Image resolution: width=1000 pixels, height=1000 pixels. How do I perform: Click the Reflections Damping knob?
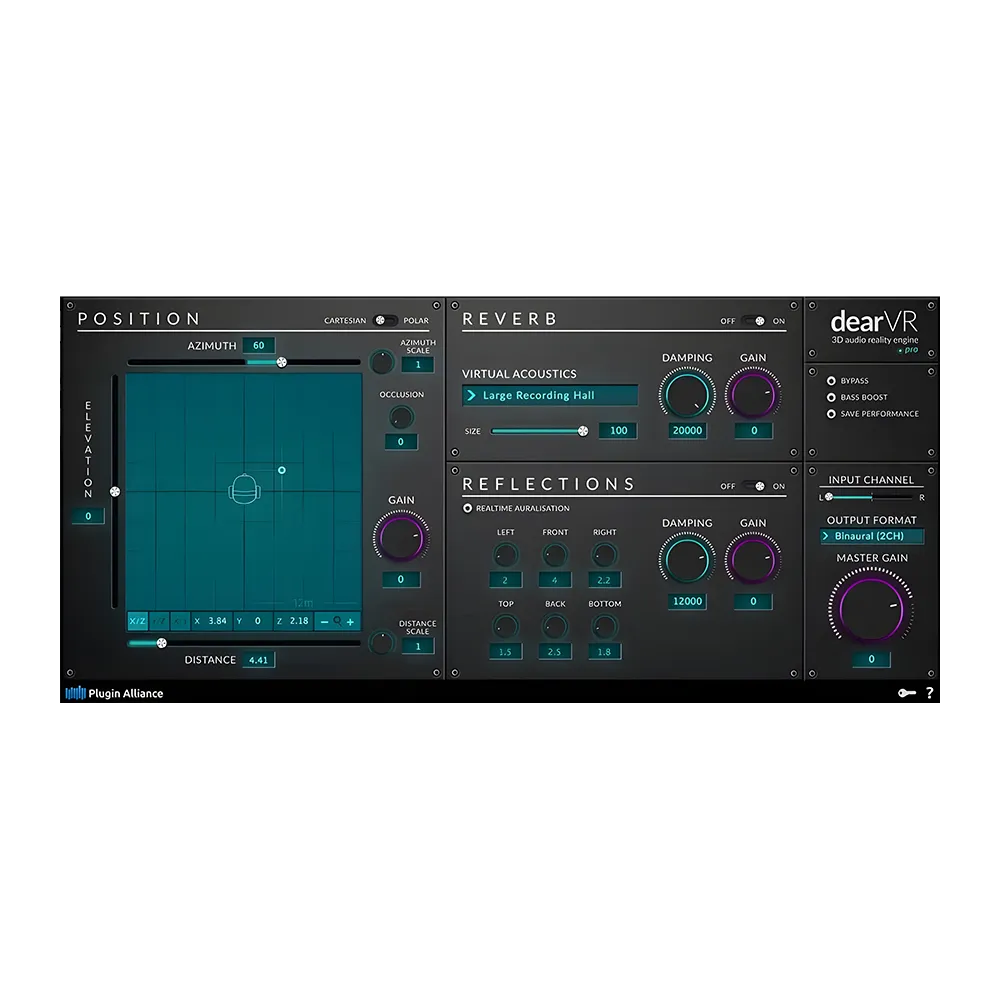[687, 559]
